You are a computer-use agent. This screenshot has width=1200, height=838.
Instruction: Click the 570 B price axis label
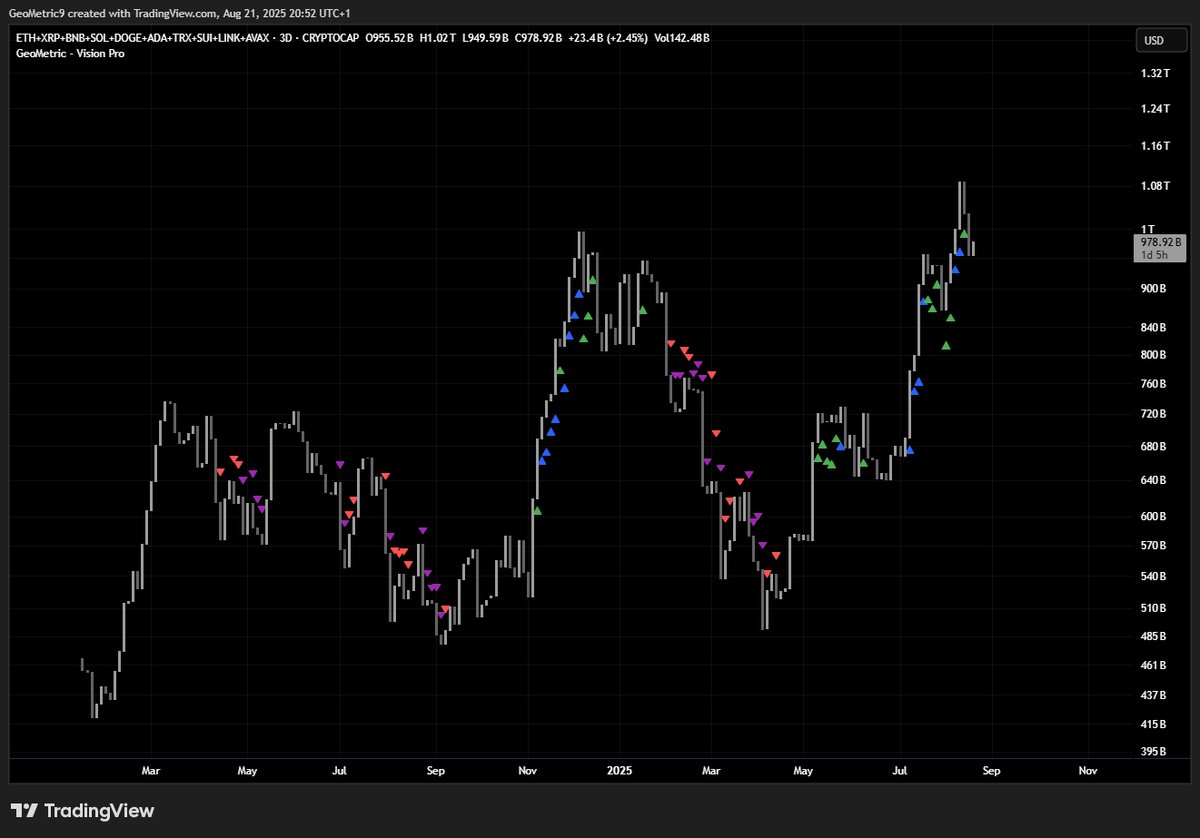1154,546
